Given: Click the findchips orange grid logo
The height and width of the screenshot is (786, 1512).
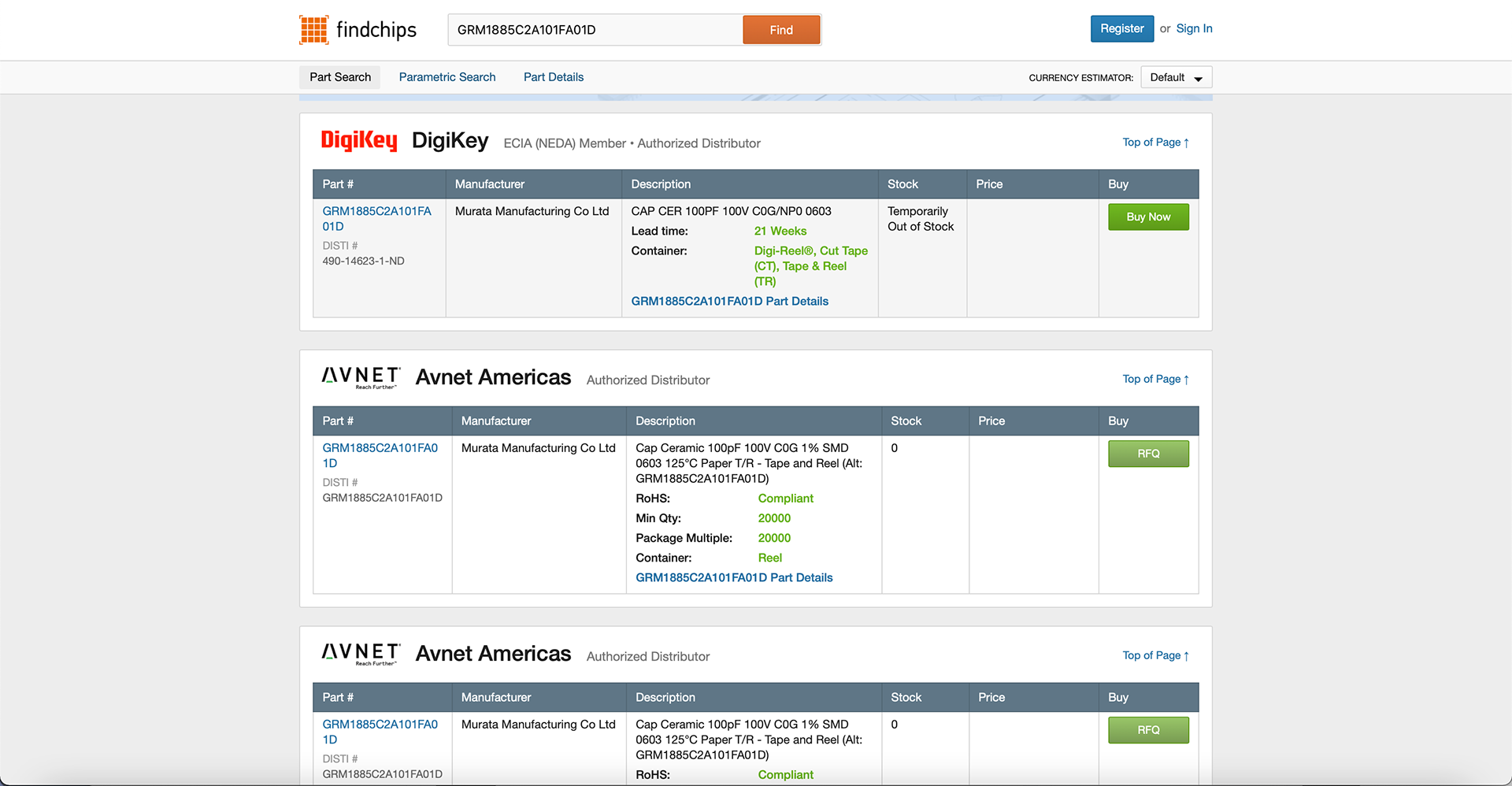Looking at the screenshot, I should click(313, 30).
